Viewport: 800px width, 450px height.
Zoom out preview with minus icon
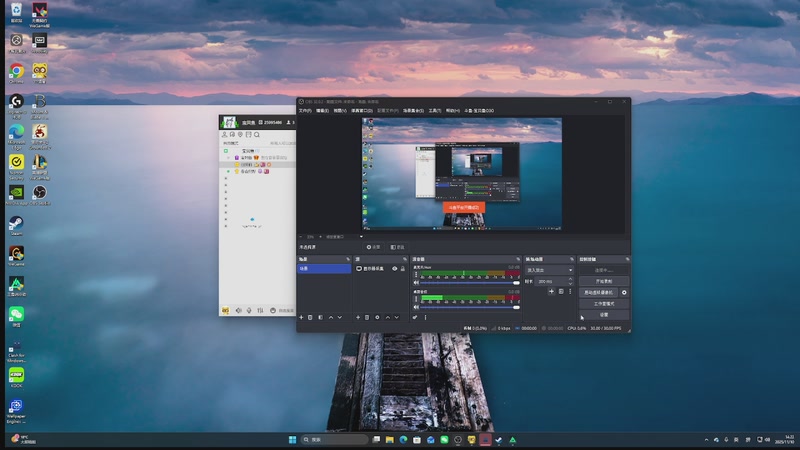coord(301,237)
